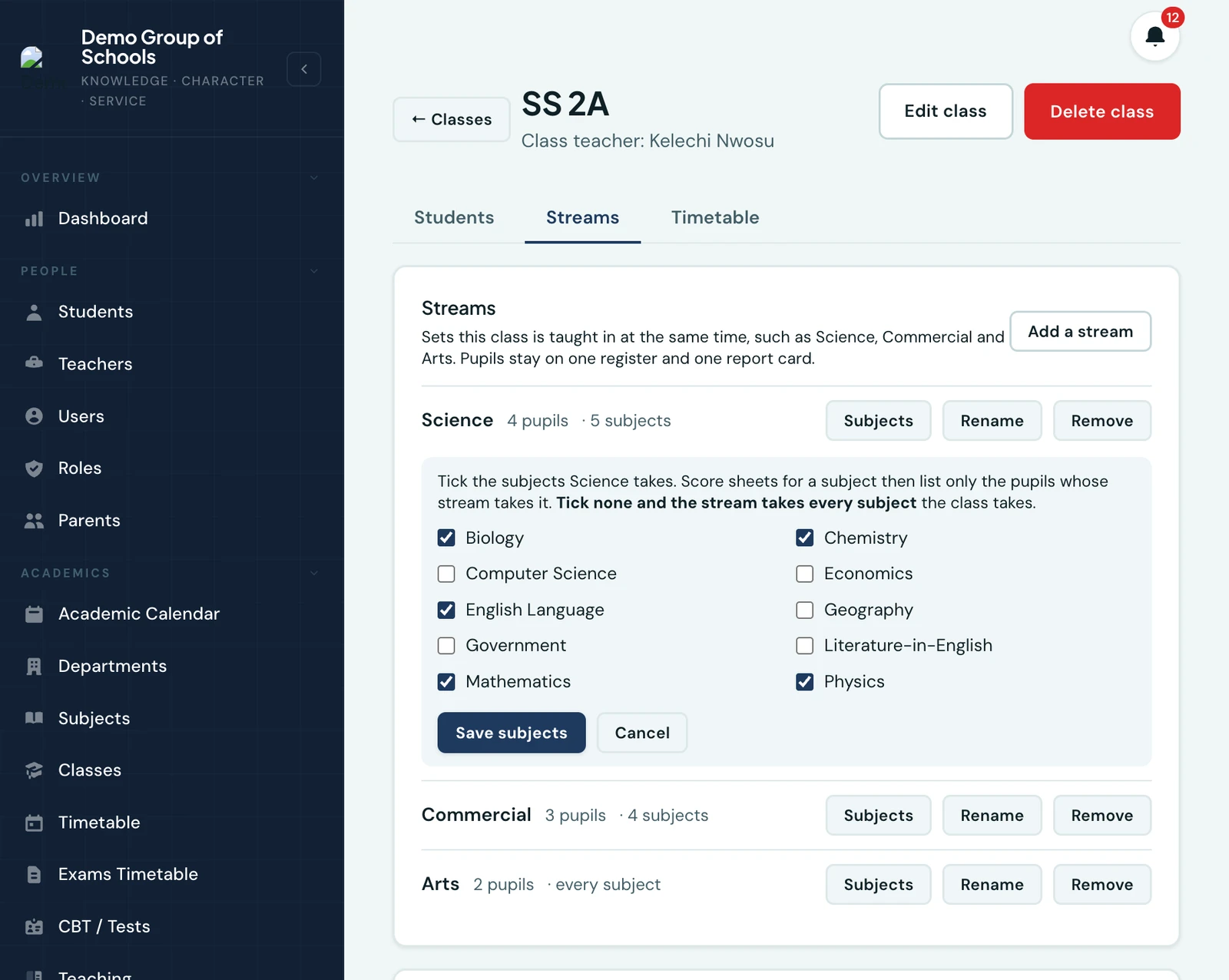
Task: Click Save subjects button
Action: coord(512,733)
